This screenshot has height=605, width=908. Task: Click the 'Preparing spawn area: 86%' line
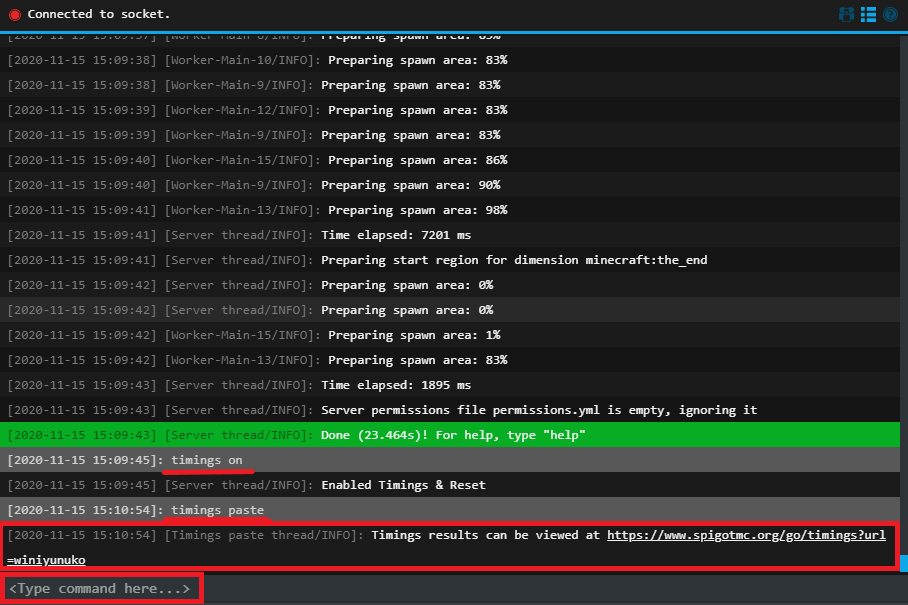(x=400, y=160)
